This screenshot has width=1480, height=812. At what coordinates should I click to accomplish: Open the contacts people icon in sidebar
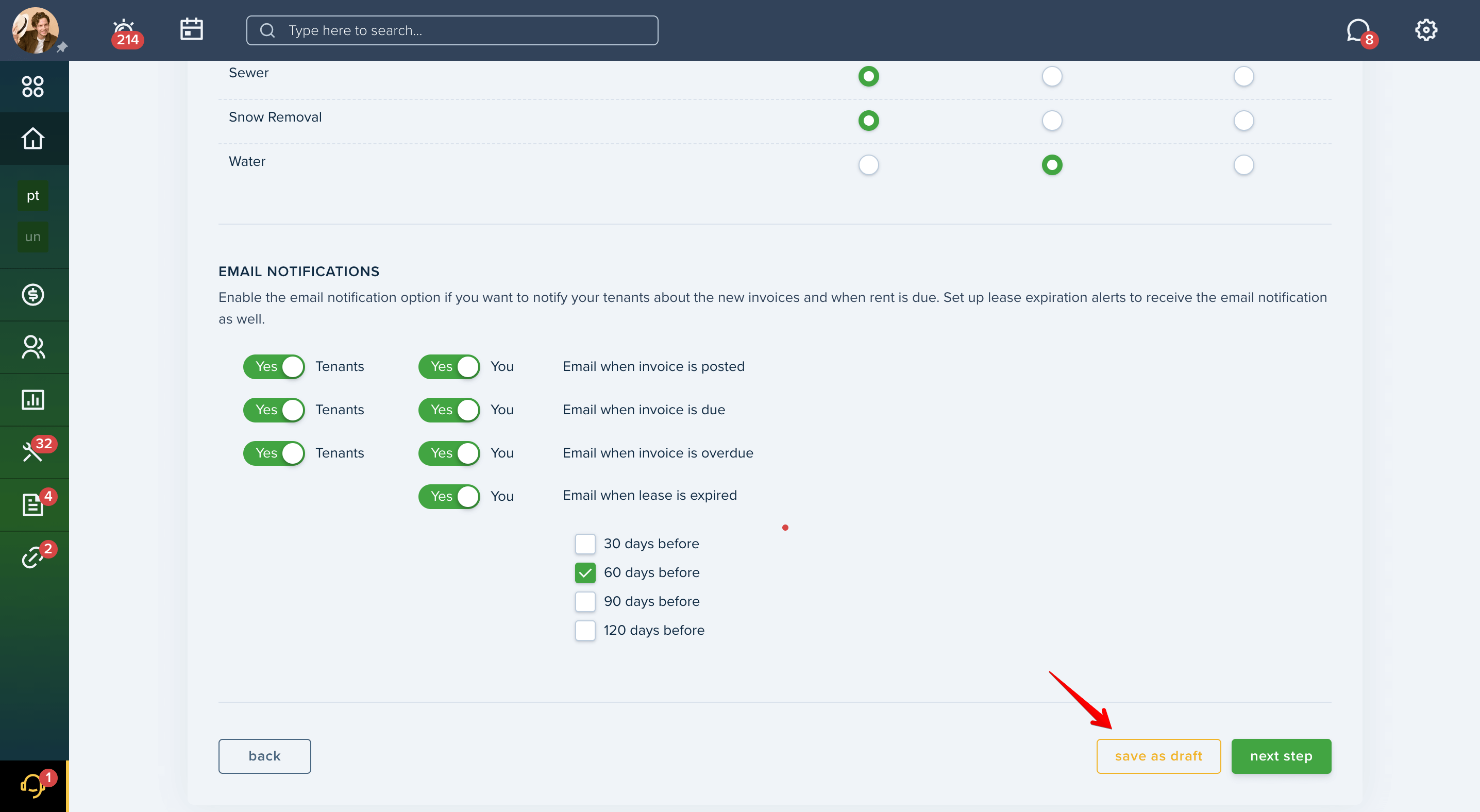tap(33, 347)
